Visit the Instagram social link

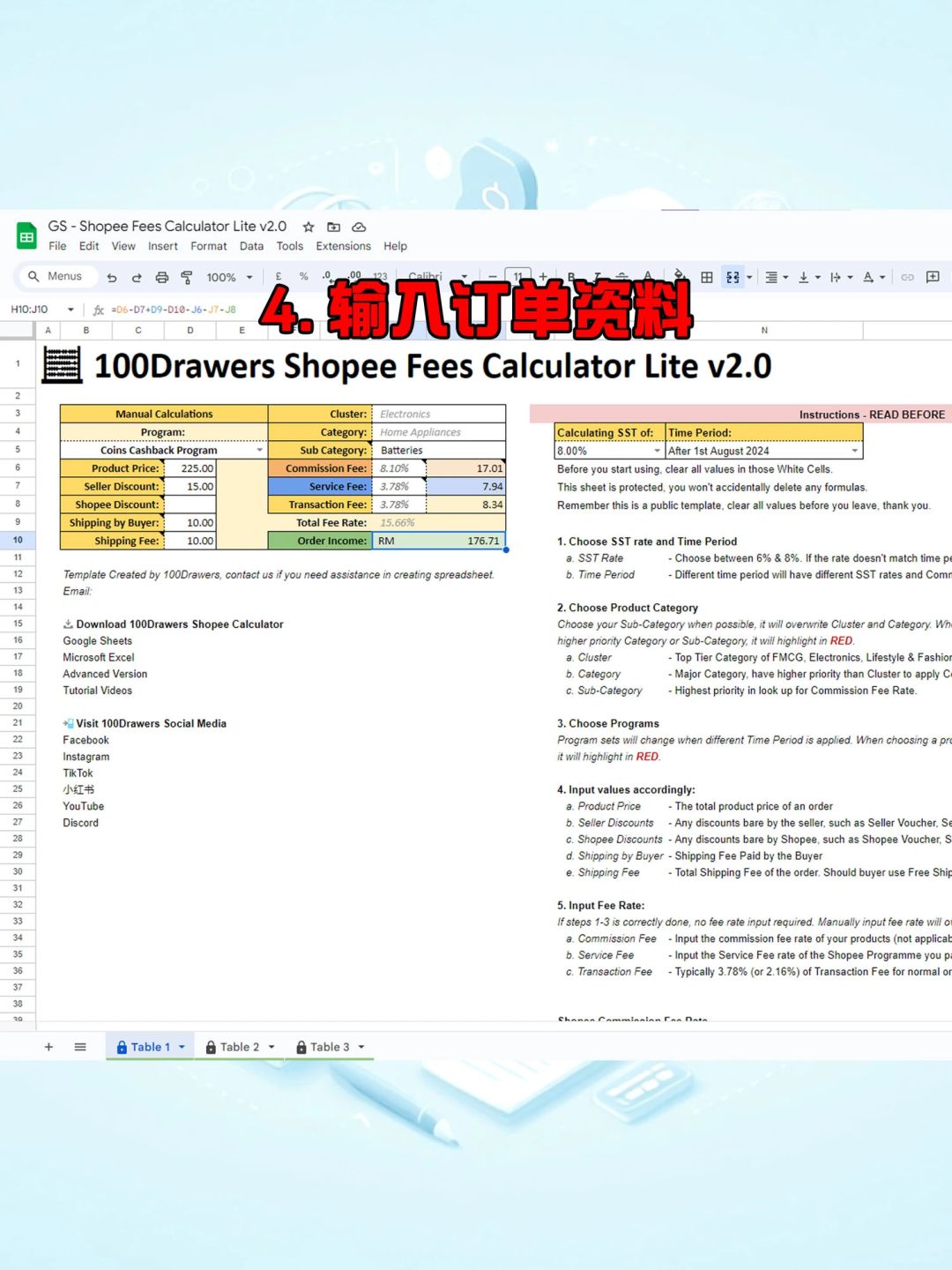point(86,757)
